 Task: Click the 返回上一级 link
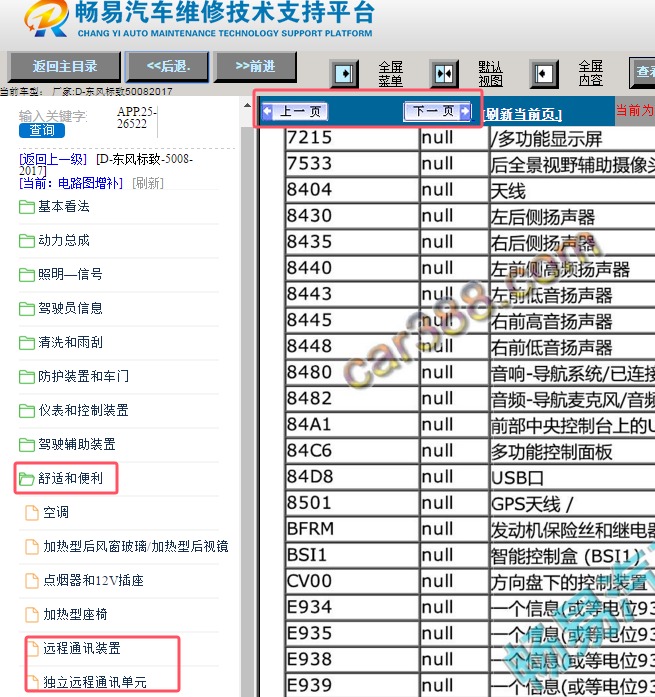tap(53, 159)
